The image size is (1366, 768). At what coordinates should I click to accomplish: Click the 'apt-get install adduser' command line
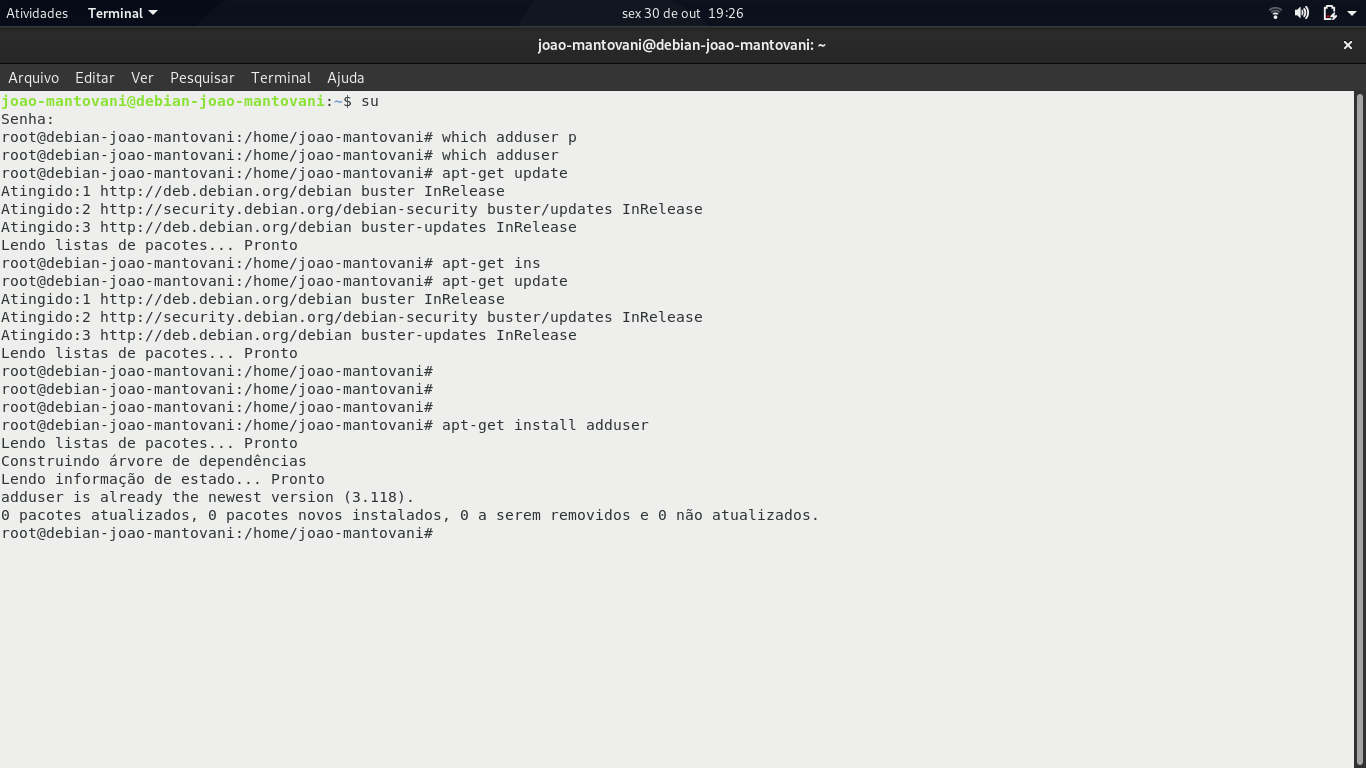coord(325,425)
